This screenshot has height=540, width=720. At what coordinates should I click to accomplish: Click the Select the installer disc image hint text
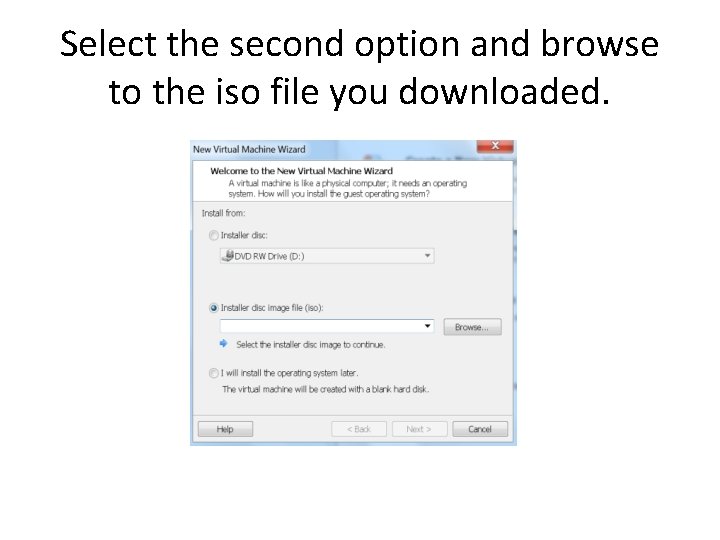coord(311,345)
